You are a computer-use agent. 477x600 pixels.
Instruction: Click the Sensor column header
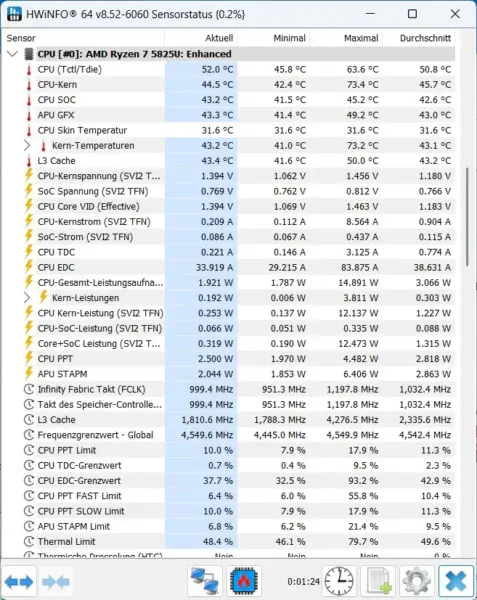click(21, 38)
